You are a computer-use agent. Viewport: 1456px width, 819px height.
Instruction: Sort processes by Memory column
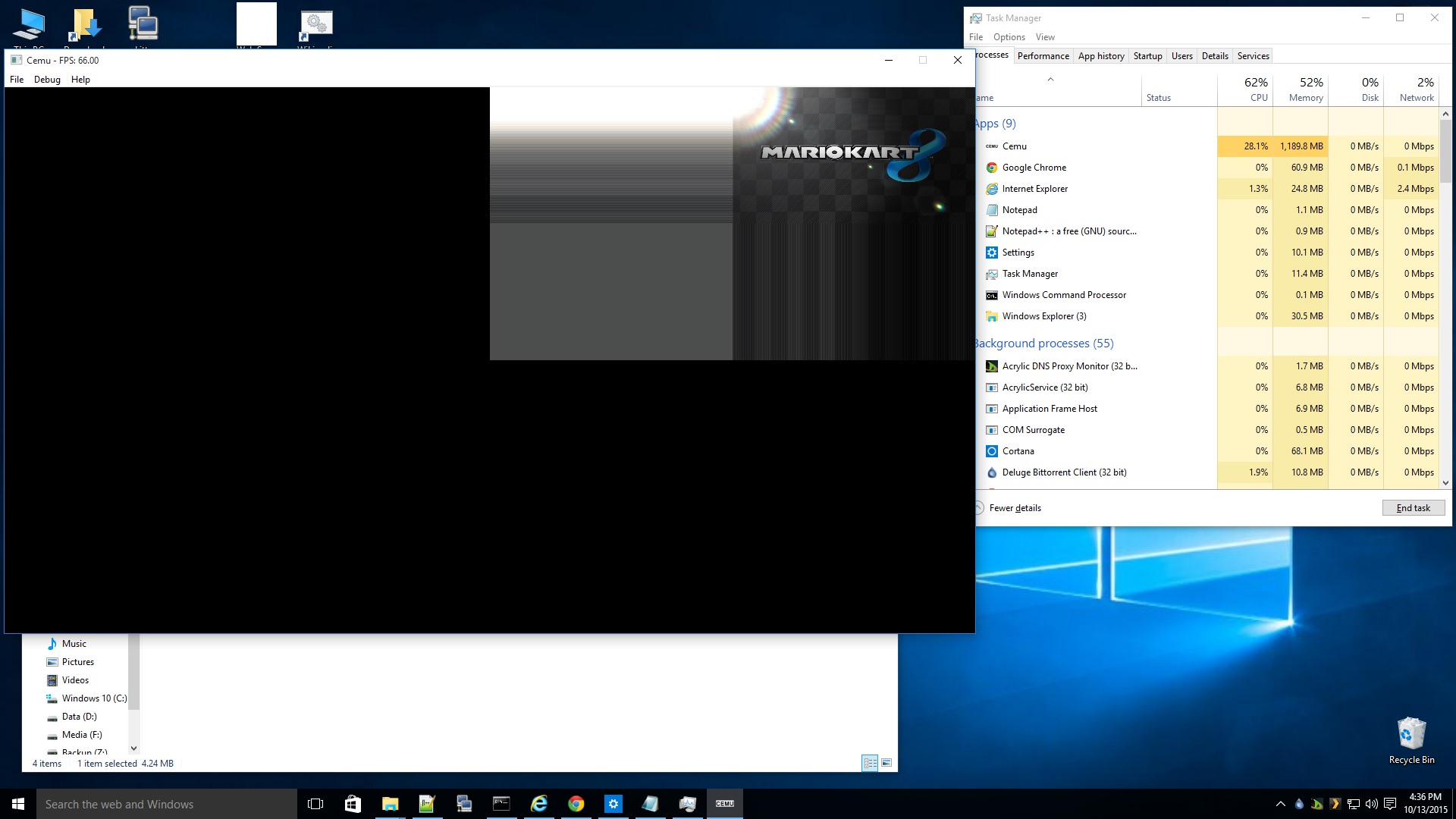pyautogui.click(x=1301, y=89)
